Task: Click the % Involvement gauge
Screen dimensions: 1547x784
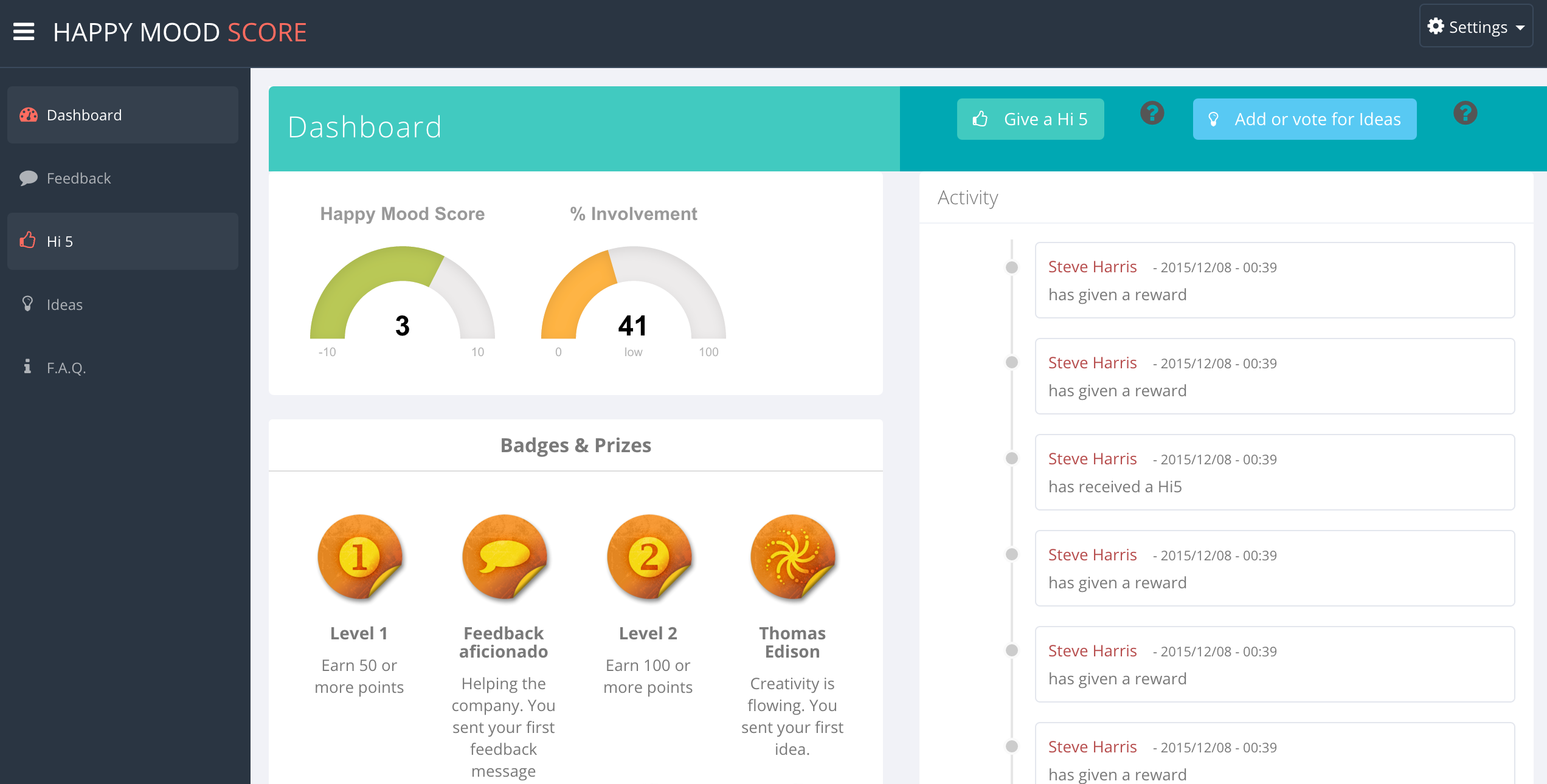Action: coord(634,293)
